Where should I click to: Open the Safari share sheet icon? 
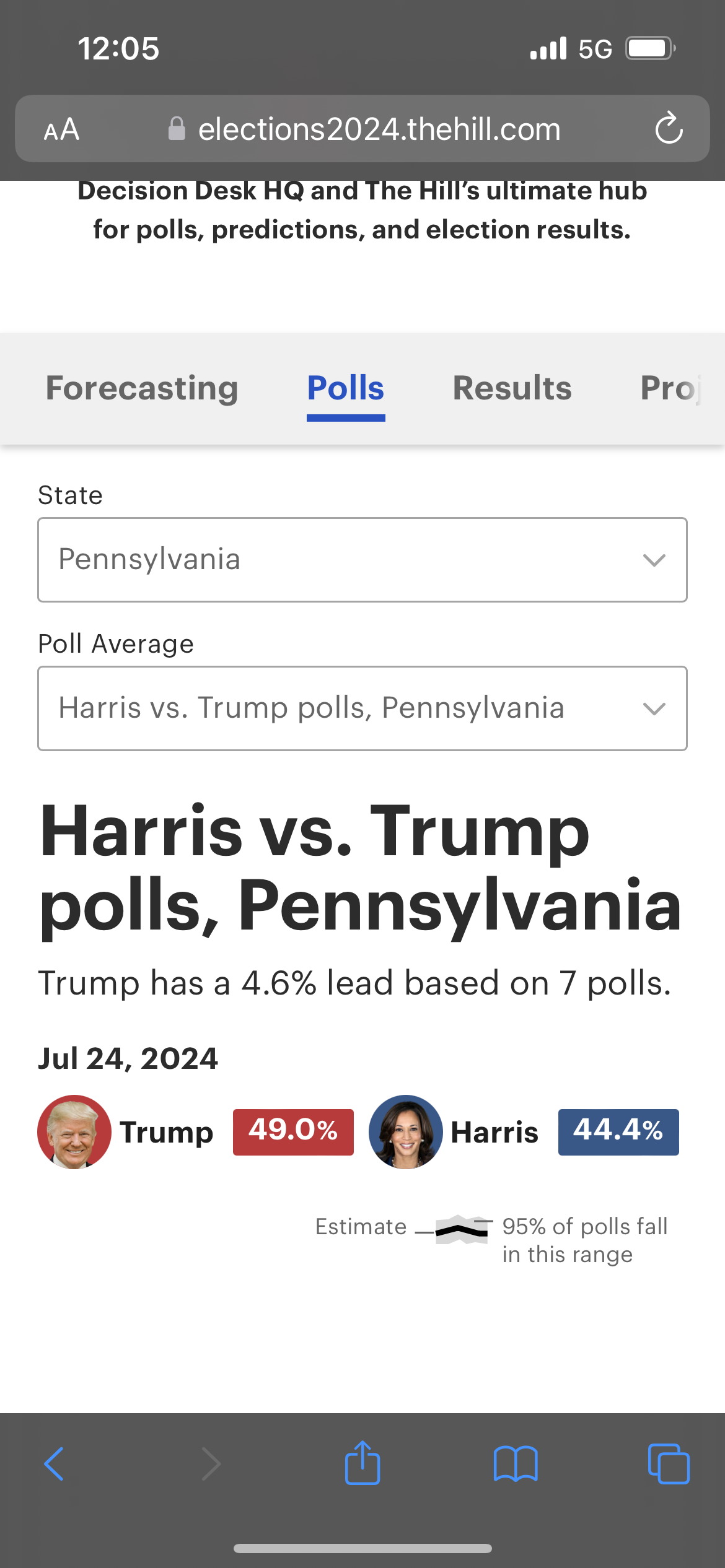(x=362, y=1463)
